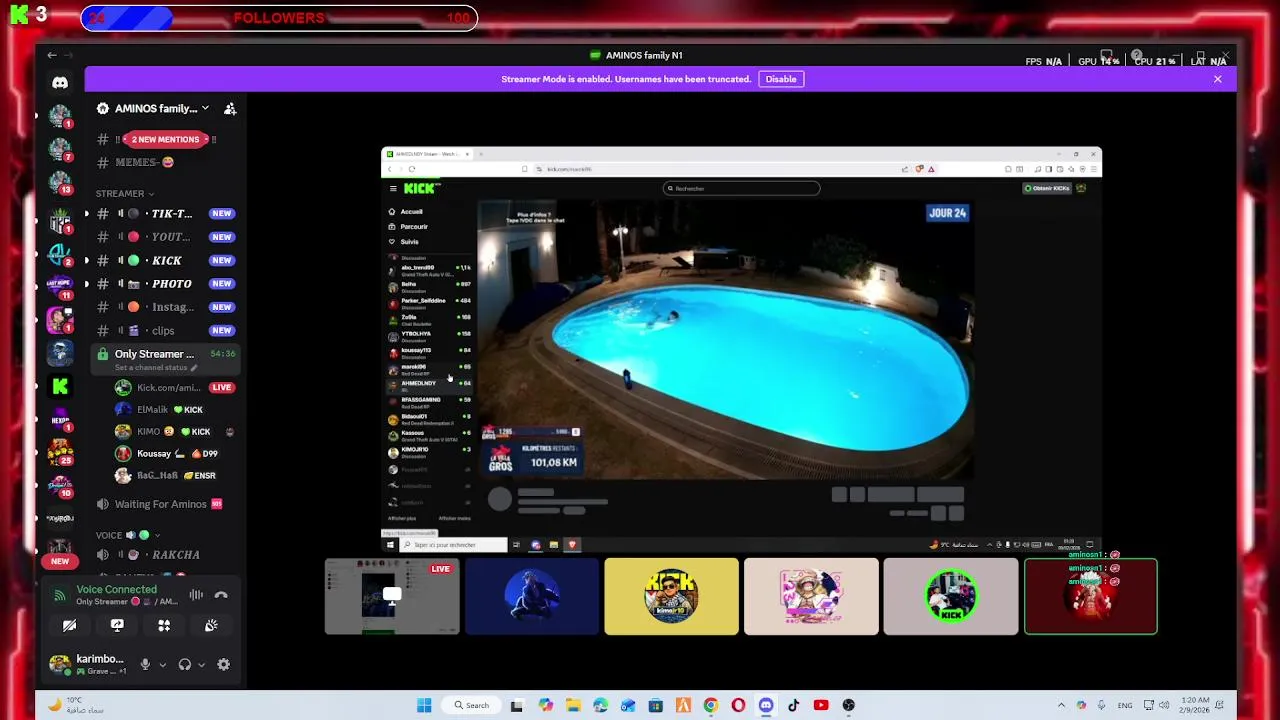Viewport: 1280px width, 720px height.
Task: Expand the TIK-T... channel thread arrow
Action: click(87, 213)
